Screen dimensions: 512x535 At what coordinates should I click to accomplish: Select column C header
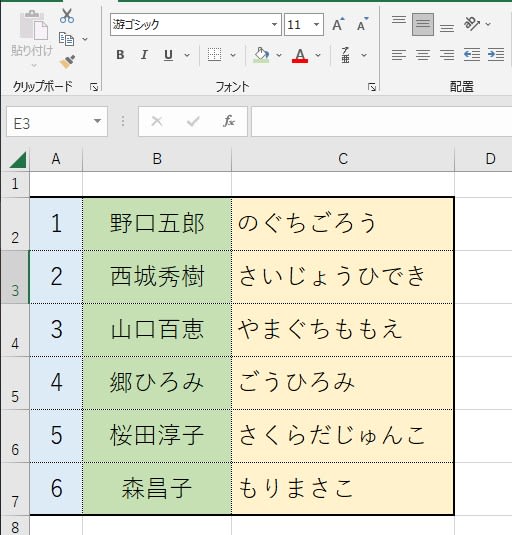[x=343, y=159]
